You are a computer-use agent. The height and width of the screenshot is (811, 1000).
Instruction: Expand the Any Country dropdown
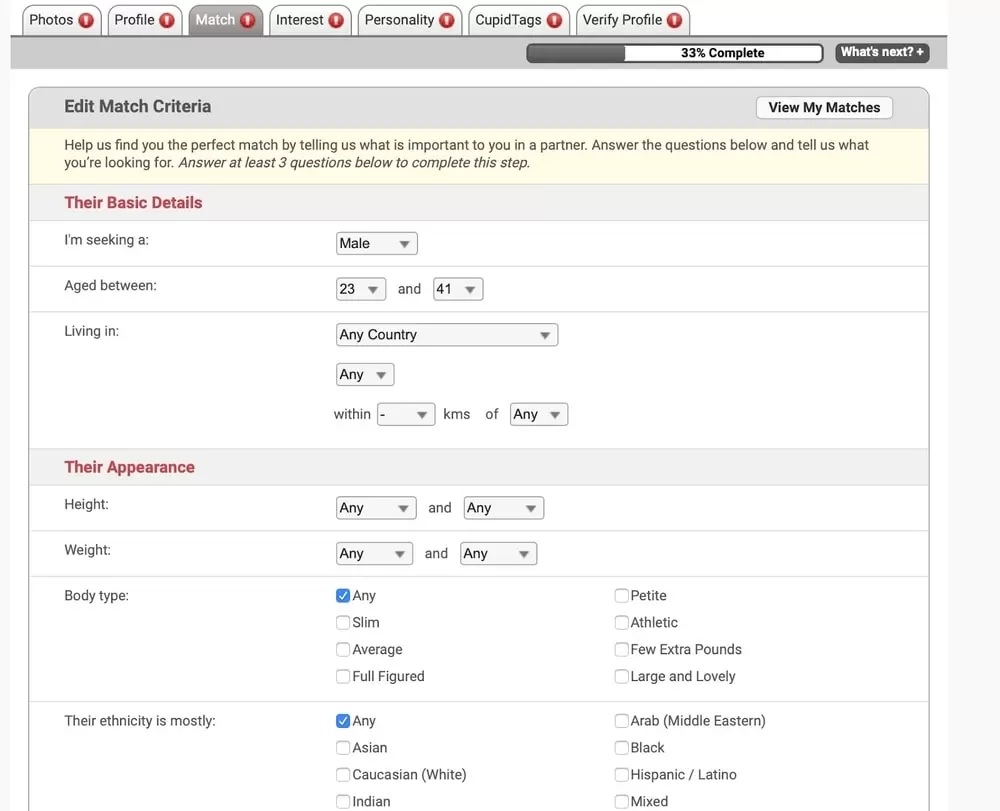click(x=447, y=335)
